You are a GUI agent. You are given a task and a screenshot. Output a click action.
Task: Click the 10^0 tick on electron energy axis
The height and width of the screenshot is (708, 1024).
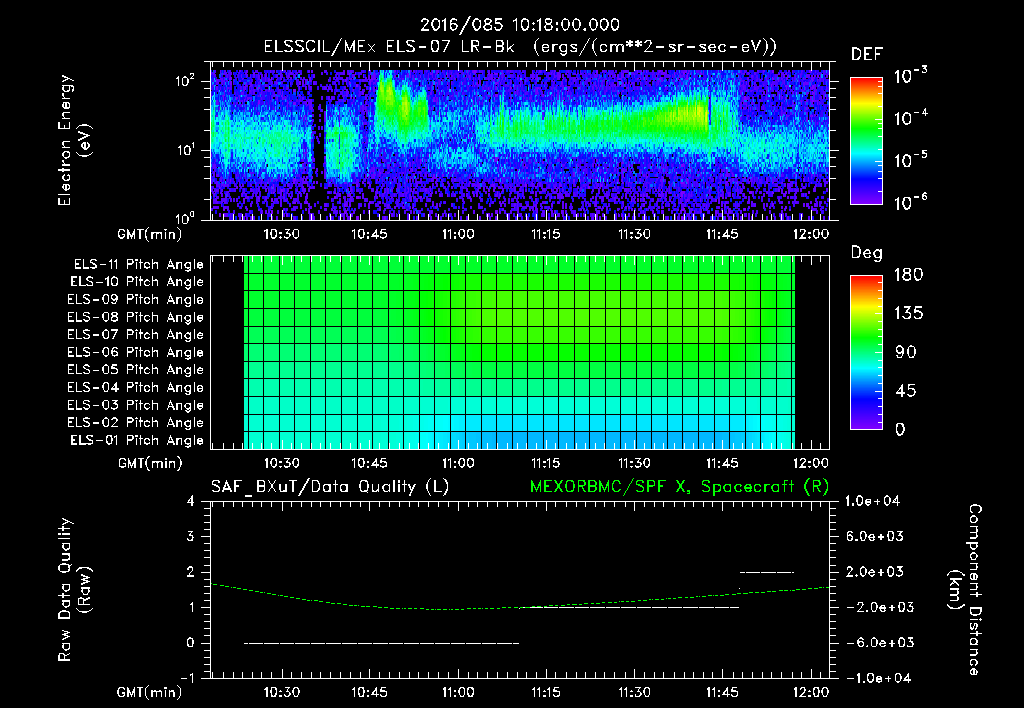[185, 218]
